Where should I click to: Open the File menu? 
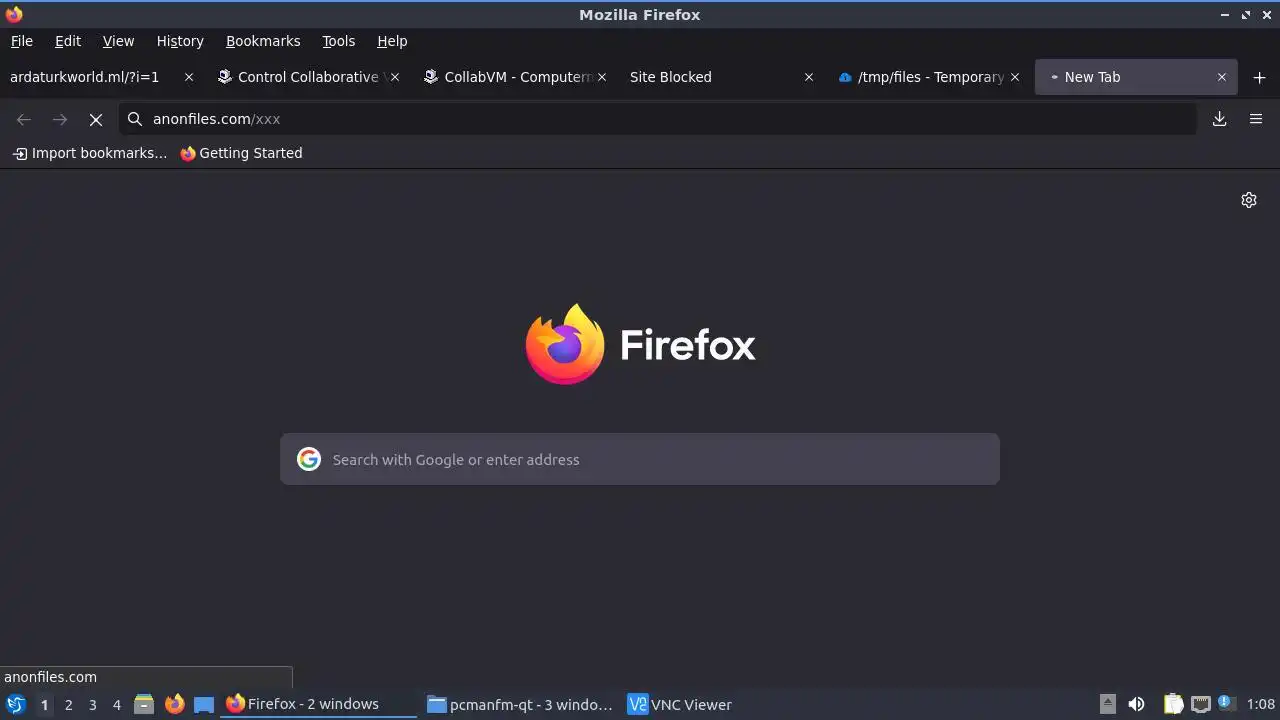tap(21, 41)
